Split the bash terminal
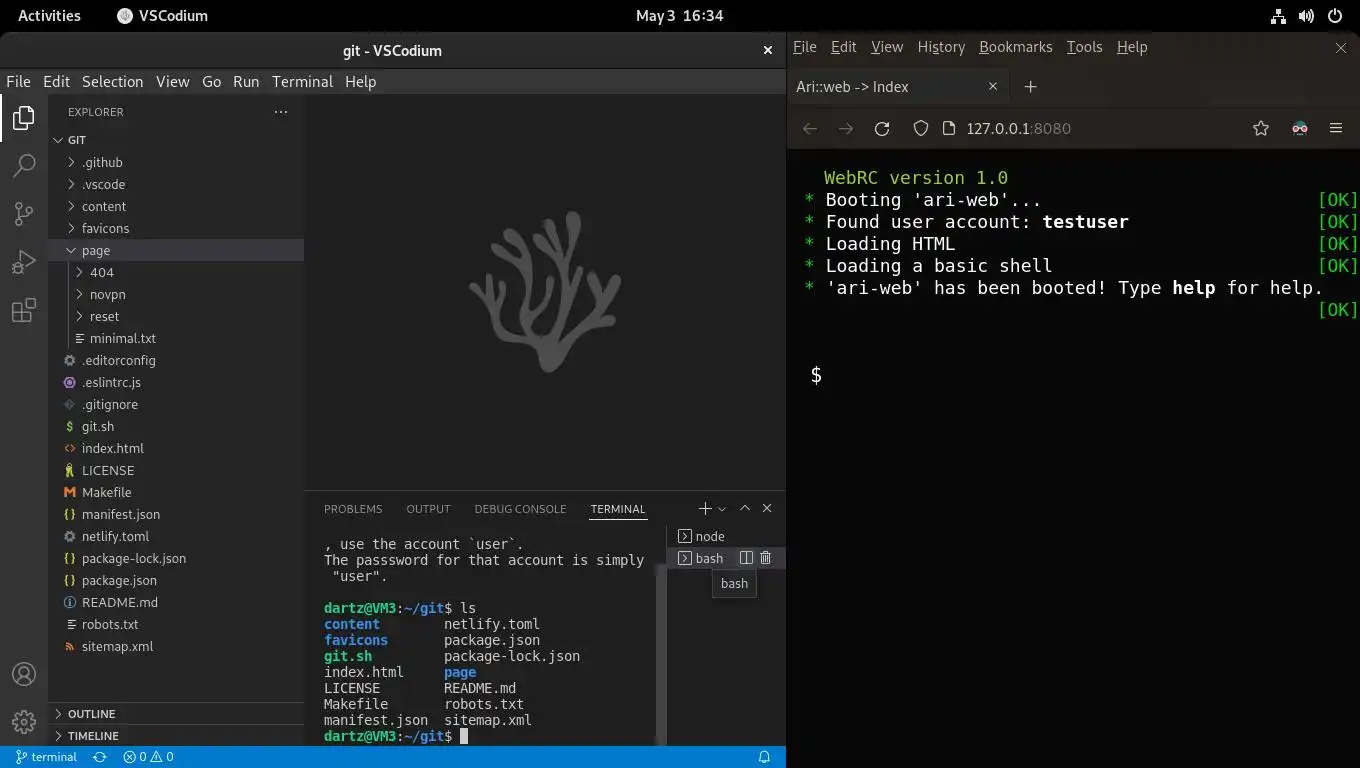1360x768 pixels. (746, 558)
